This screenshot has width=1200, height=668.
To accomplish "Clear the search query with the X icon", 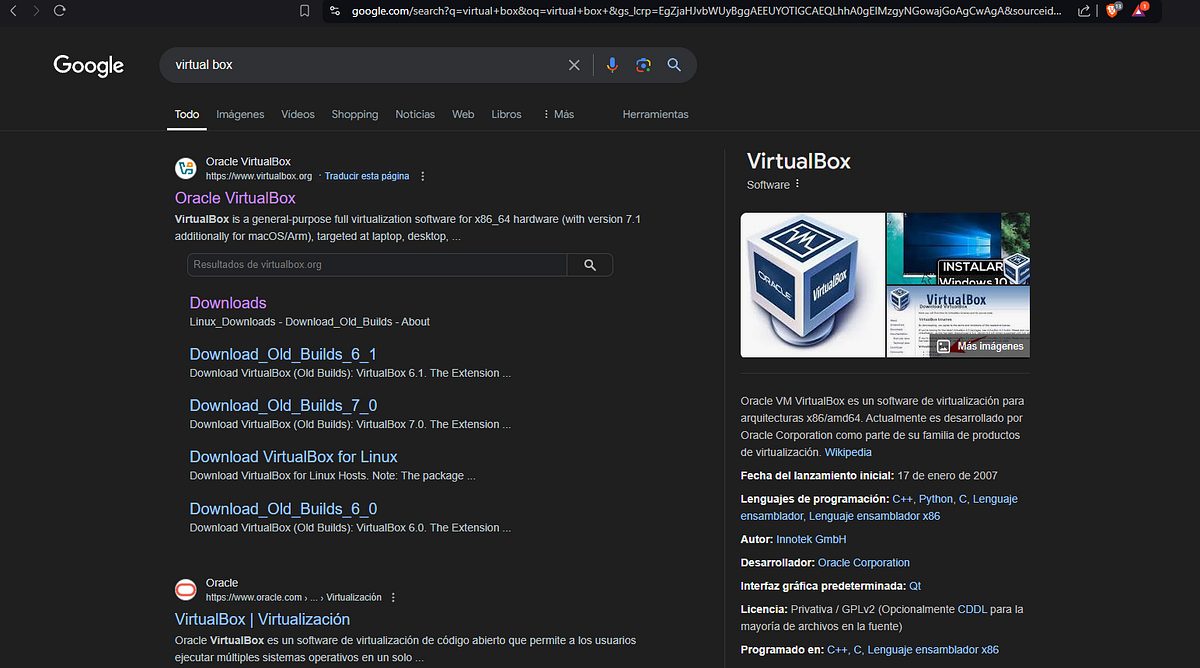I will [574, 64].
